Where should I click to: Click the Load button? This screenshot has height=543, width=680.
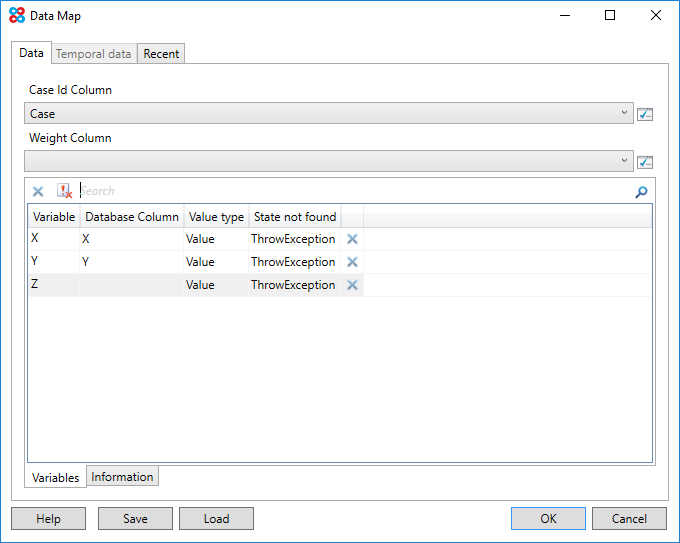point(216,519)
